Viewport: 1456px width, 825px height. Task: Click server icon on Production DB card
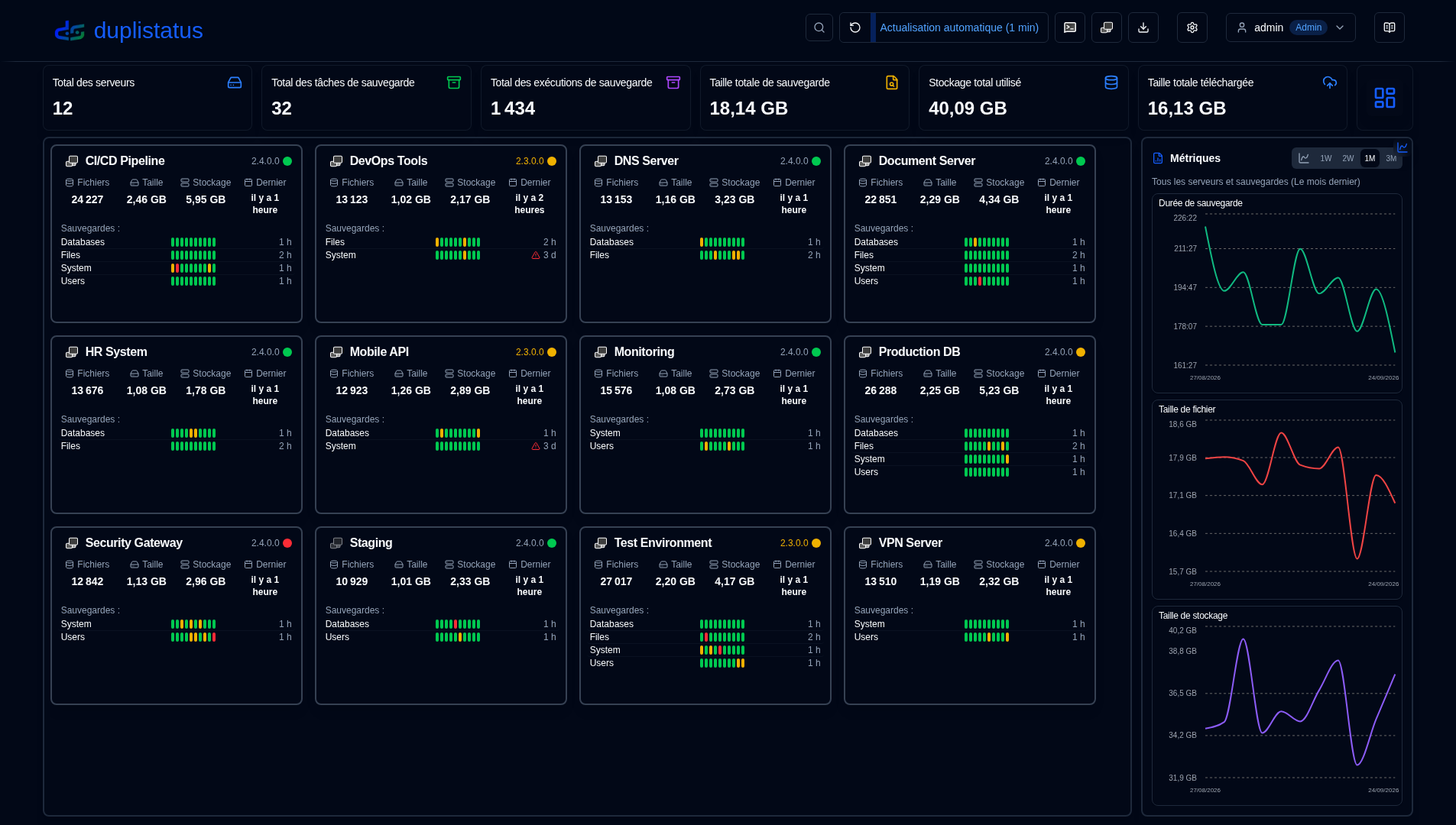tap(865, 352)
